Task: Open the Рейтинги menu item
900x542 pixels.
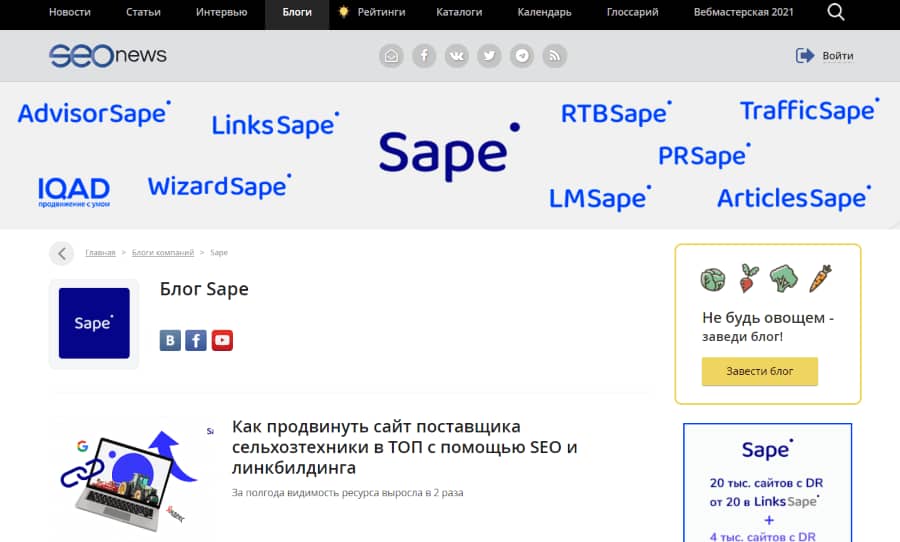Action: (381, 12)
